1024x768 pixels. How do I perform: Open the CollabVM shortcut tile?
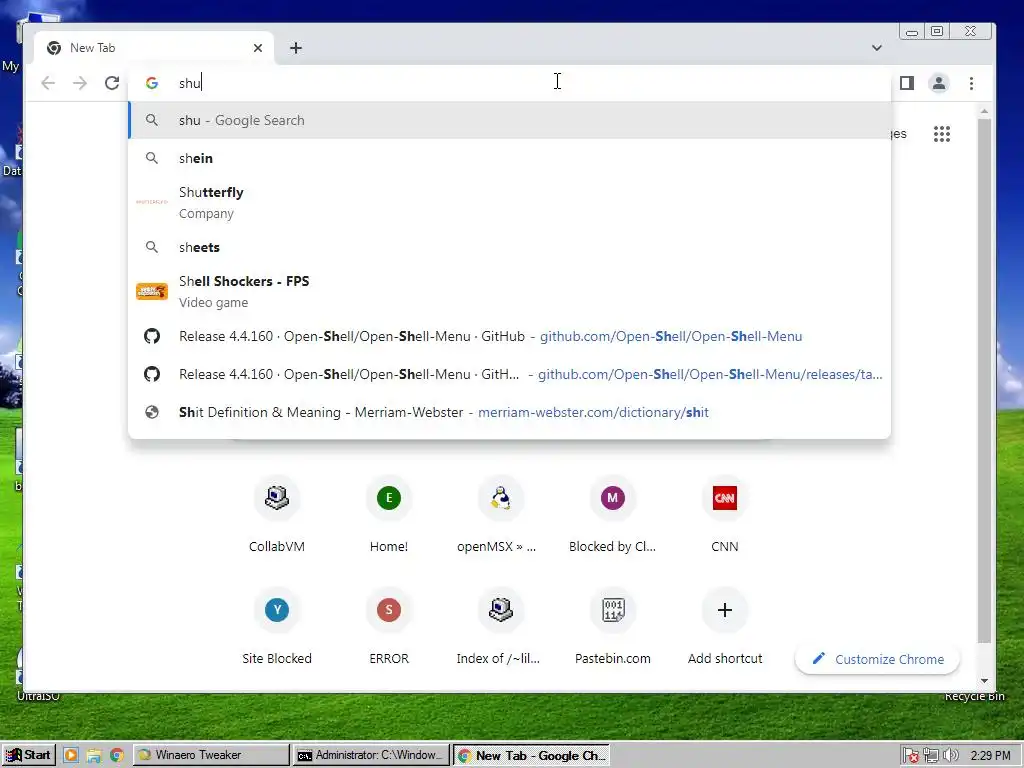(x=277, y=516)
